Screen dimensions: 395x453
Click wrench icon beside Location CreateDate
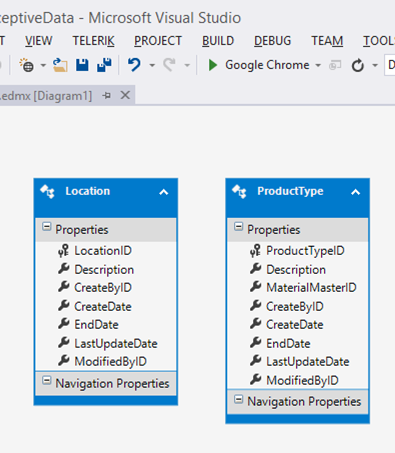64,306
